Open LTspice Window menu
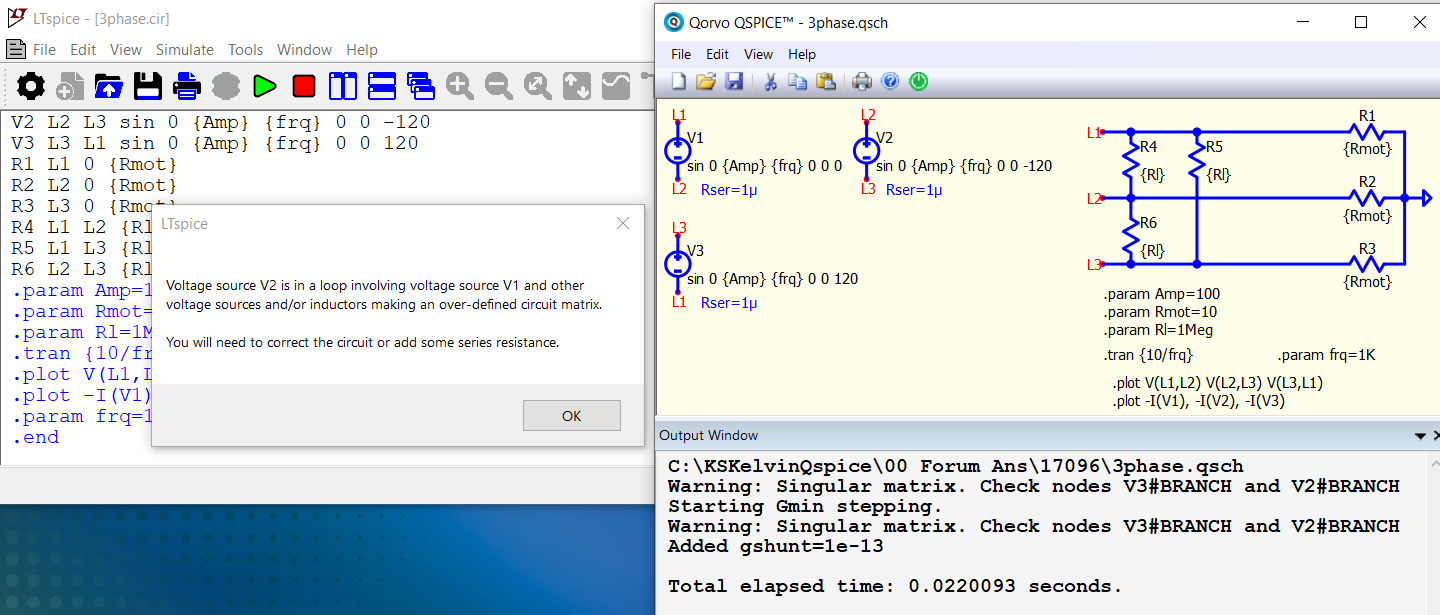Image resolution: width=1440 pixels, height=615 pixels. (305, 50)
